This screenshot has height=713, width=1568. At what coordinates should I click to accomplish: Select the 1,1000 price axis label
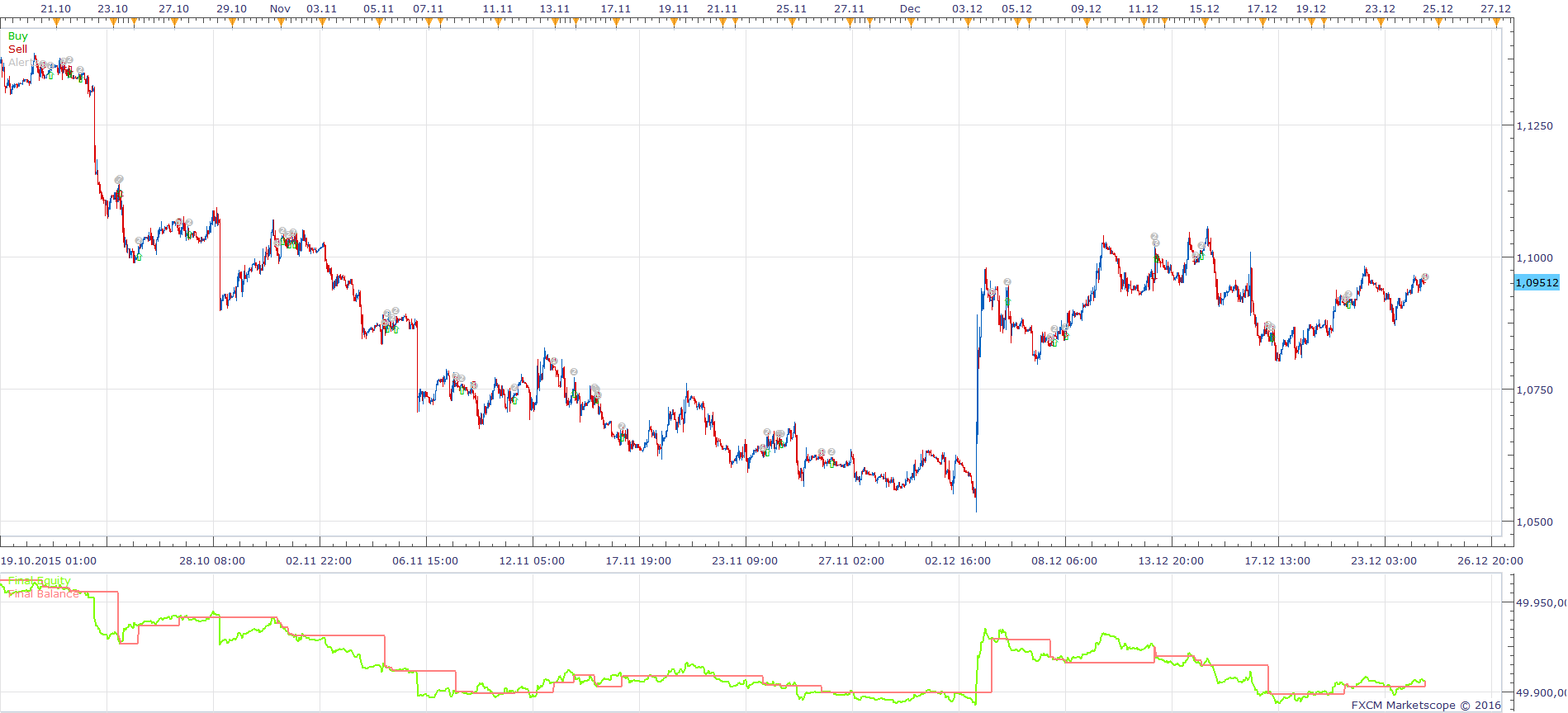click(1534, 257)
